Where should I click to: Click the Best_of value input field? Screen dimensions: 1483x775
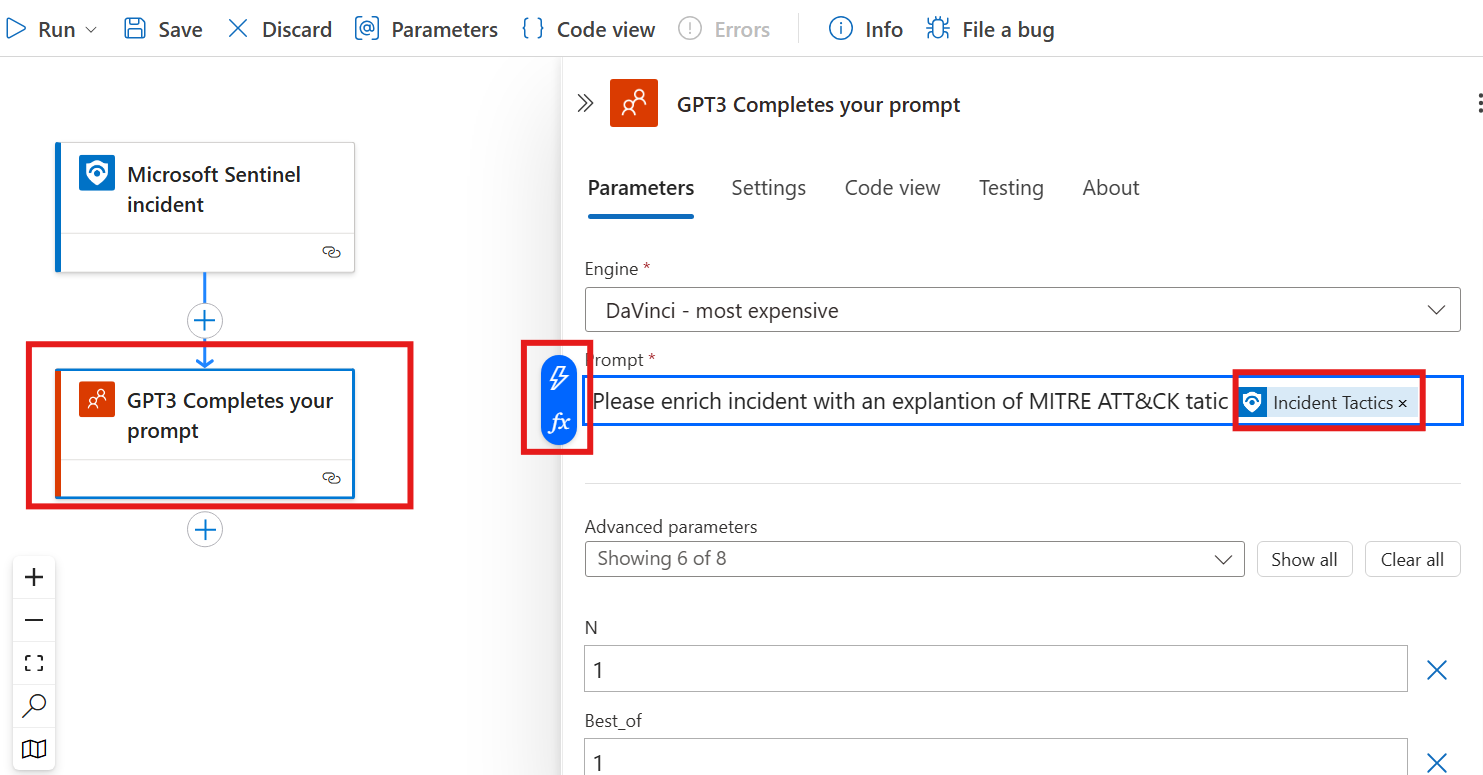[x=996, y=757]
